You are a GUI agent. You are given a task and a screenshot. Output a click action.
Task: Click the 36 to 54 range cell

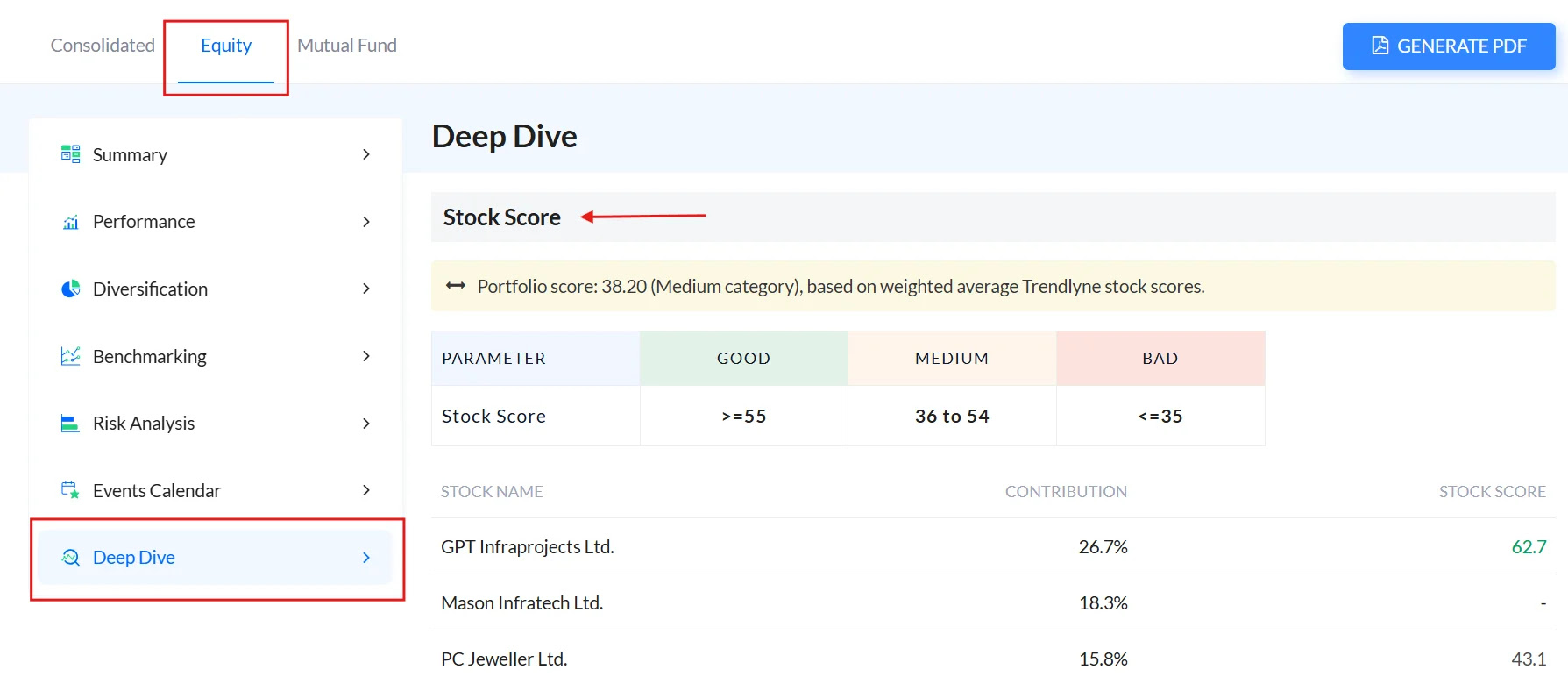click(x=952, y=416)
